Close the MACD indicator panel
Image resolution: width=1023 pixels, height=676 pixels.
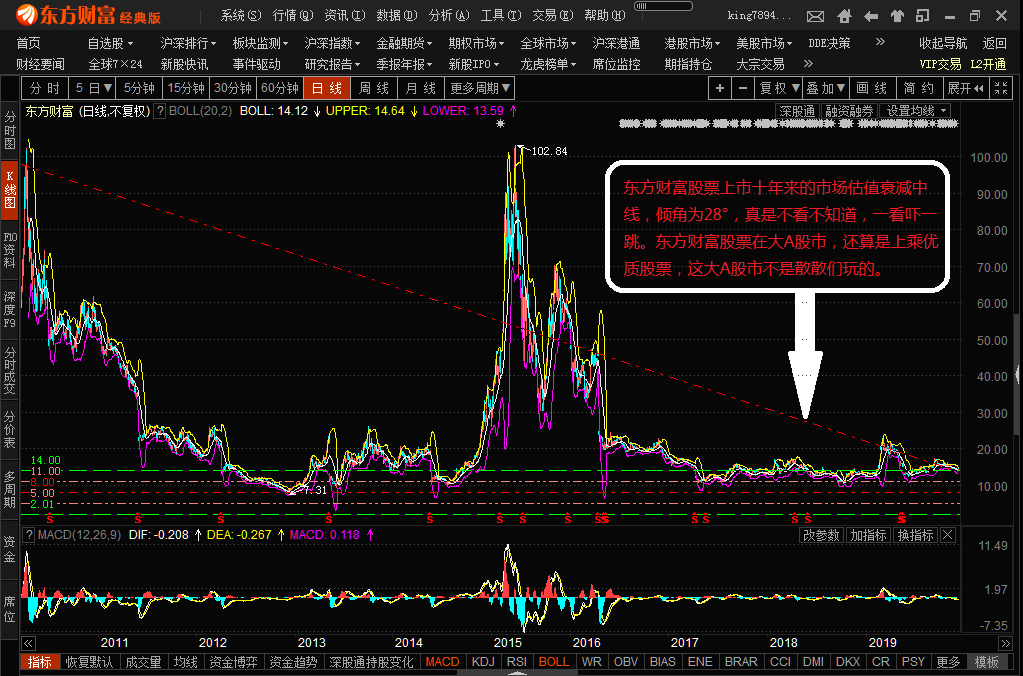tap(948, 535)
